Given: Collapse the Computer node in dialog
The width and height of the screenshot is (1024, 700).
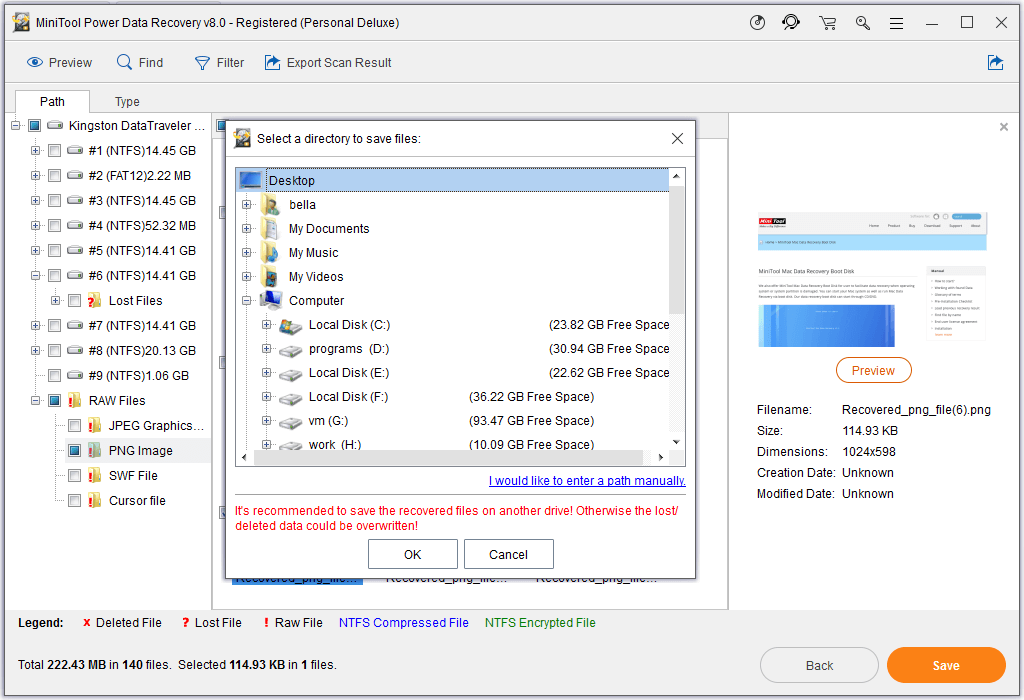Looking at the screenshot, I should [246, 300].
